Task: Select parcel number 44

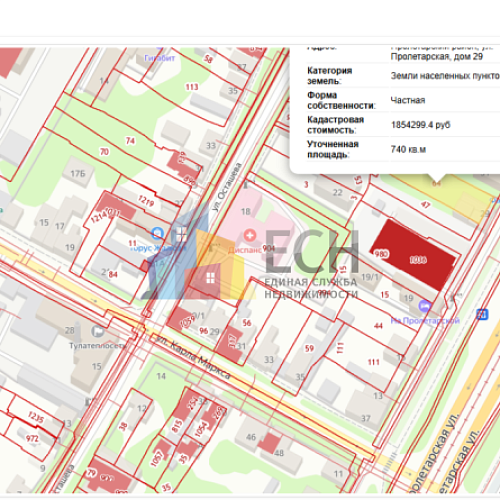Action: click(x=378, y=326)
